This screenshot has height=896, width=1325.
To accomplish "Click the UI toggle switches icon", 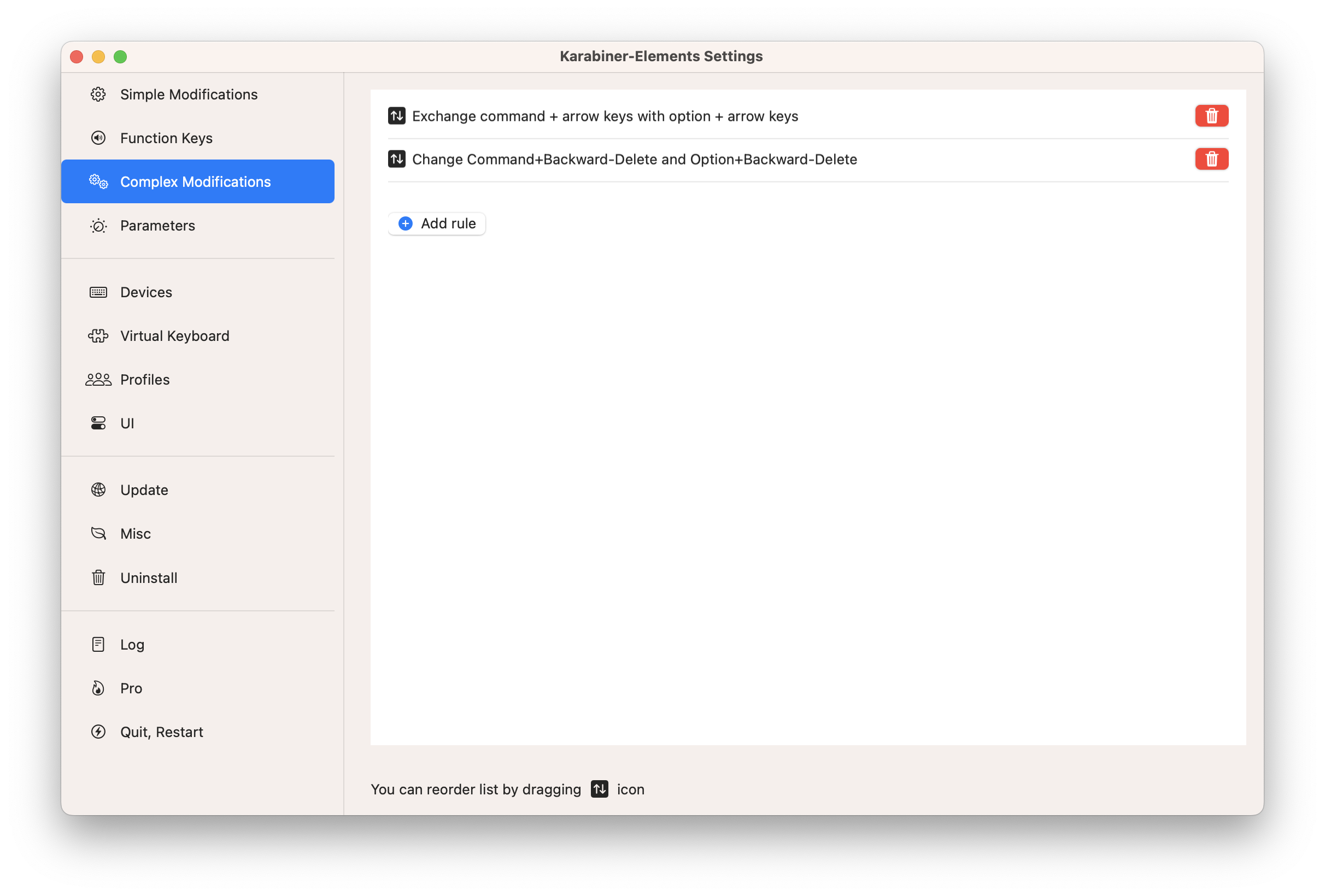I will (x=98, y=423).
